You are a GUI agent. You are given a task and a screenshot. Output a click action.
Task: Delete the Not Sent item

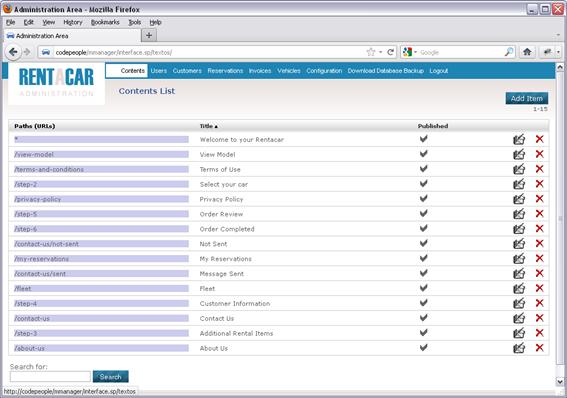(x=540, y=243)
